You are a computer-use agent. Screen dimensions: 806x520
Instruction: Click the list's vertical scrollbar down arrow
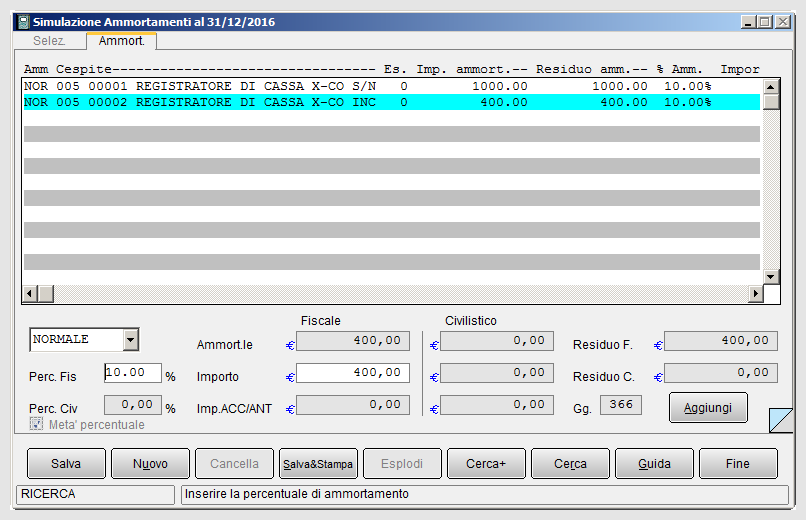coord(771,276)
